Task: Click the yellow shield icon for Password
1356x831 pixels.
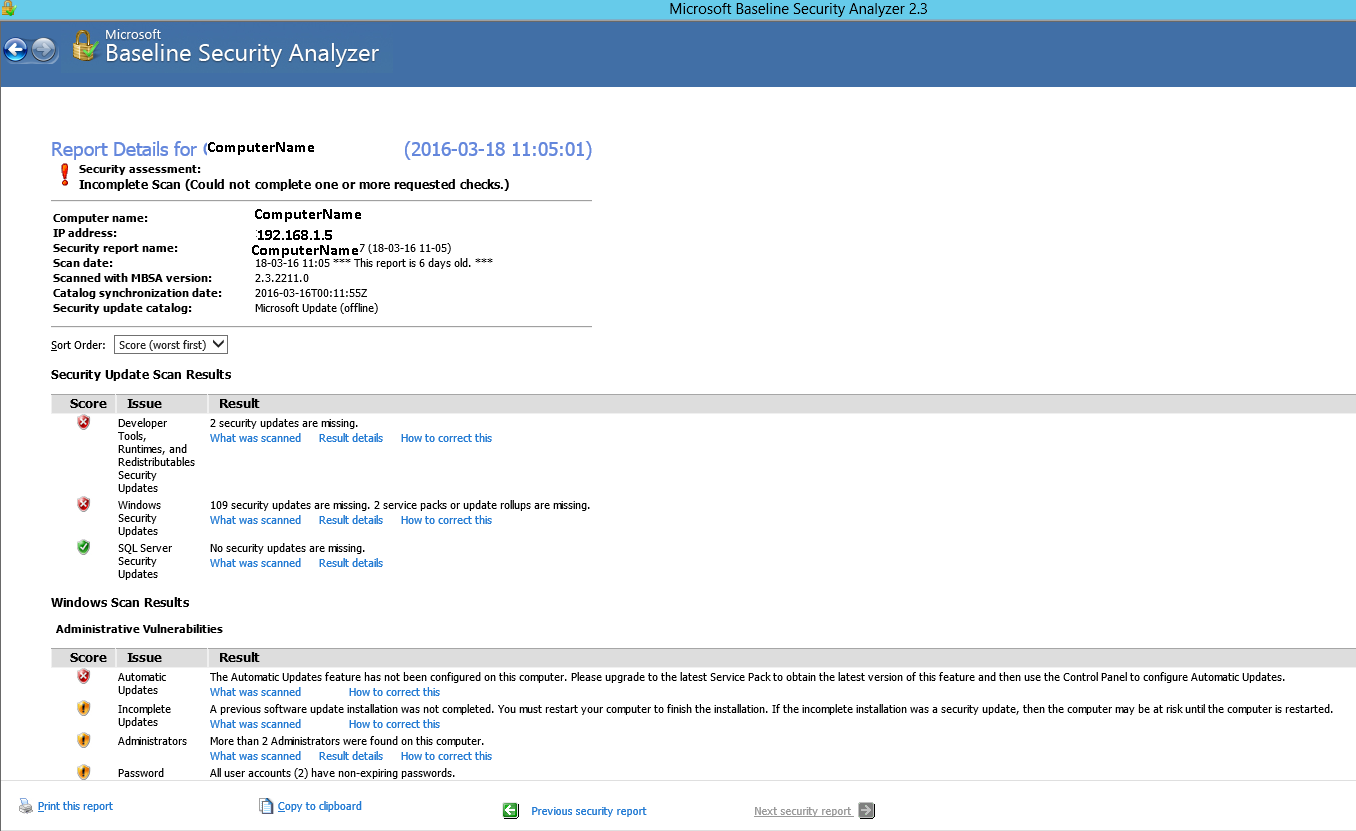Action: pyautogui.click(x=84, y=773)
